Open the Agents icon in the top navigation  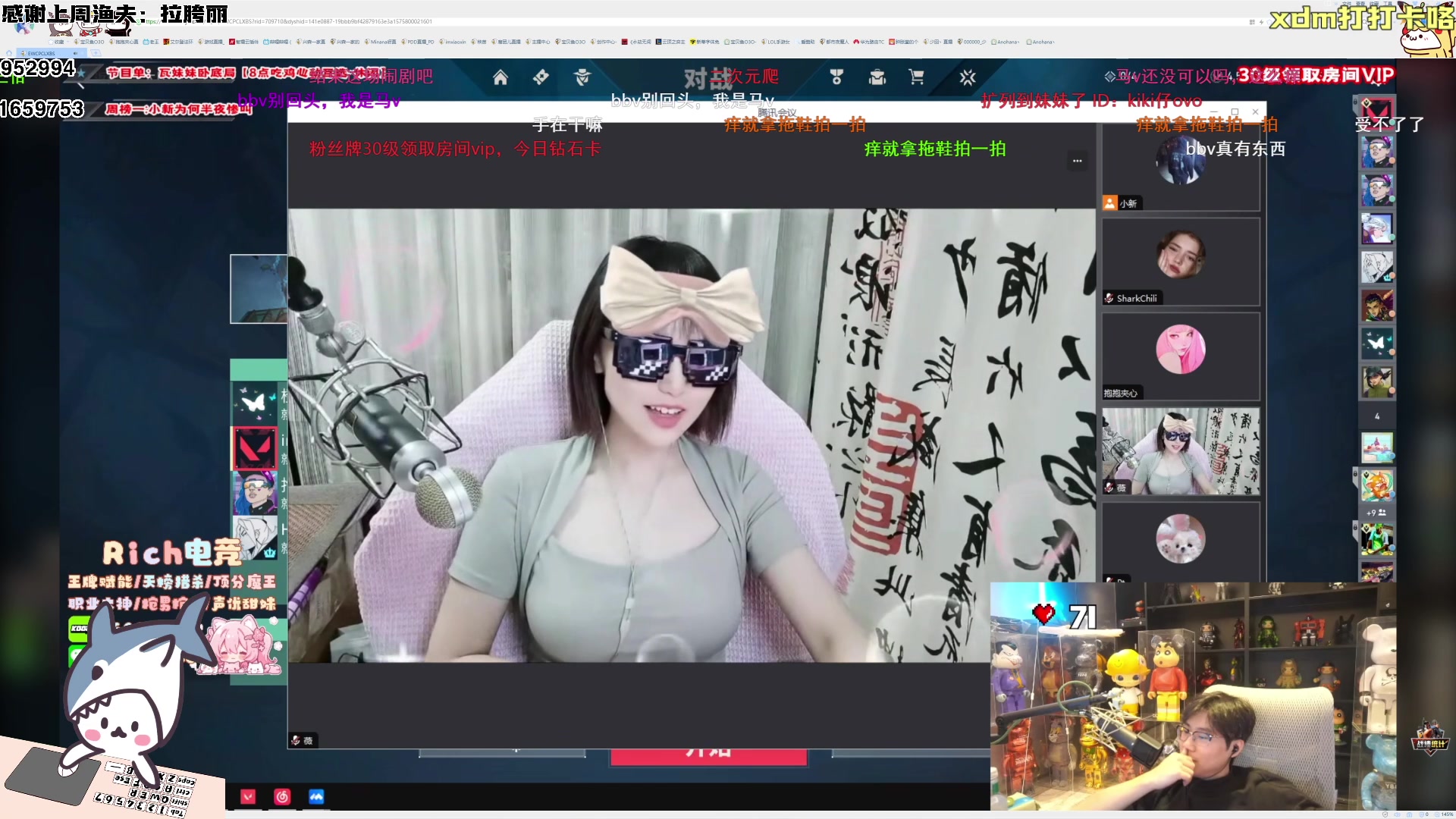[x=582, y=77]
